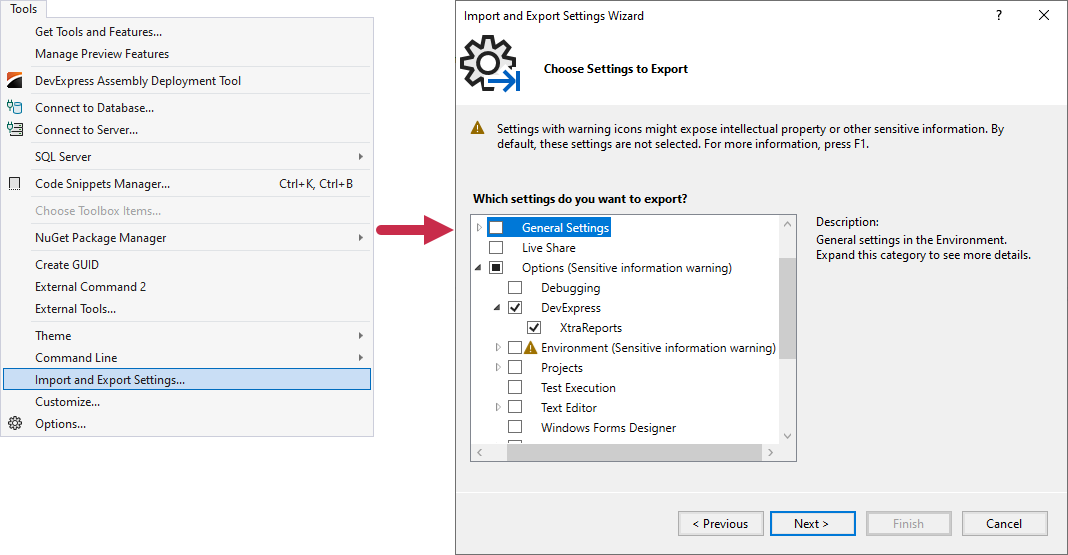This screenshot has height=555, width=1068.
Task: Choose Import and Export Settings menu item
Action: point(187,379)
